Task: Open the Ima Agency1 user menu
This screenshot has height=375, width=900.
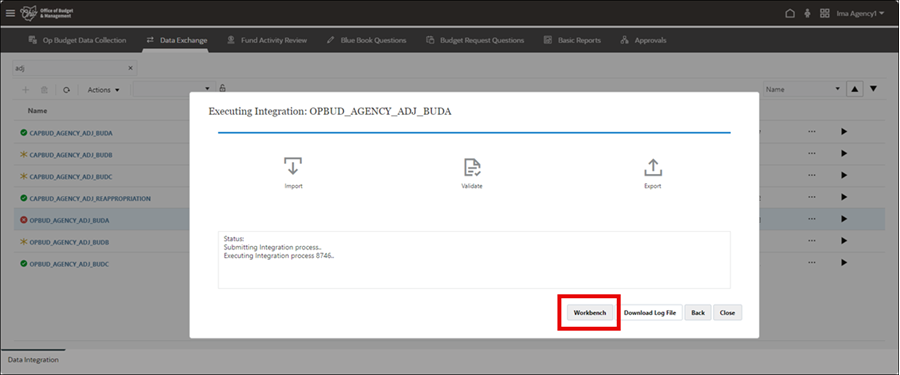Action: [x=860, y=13]
